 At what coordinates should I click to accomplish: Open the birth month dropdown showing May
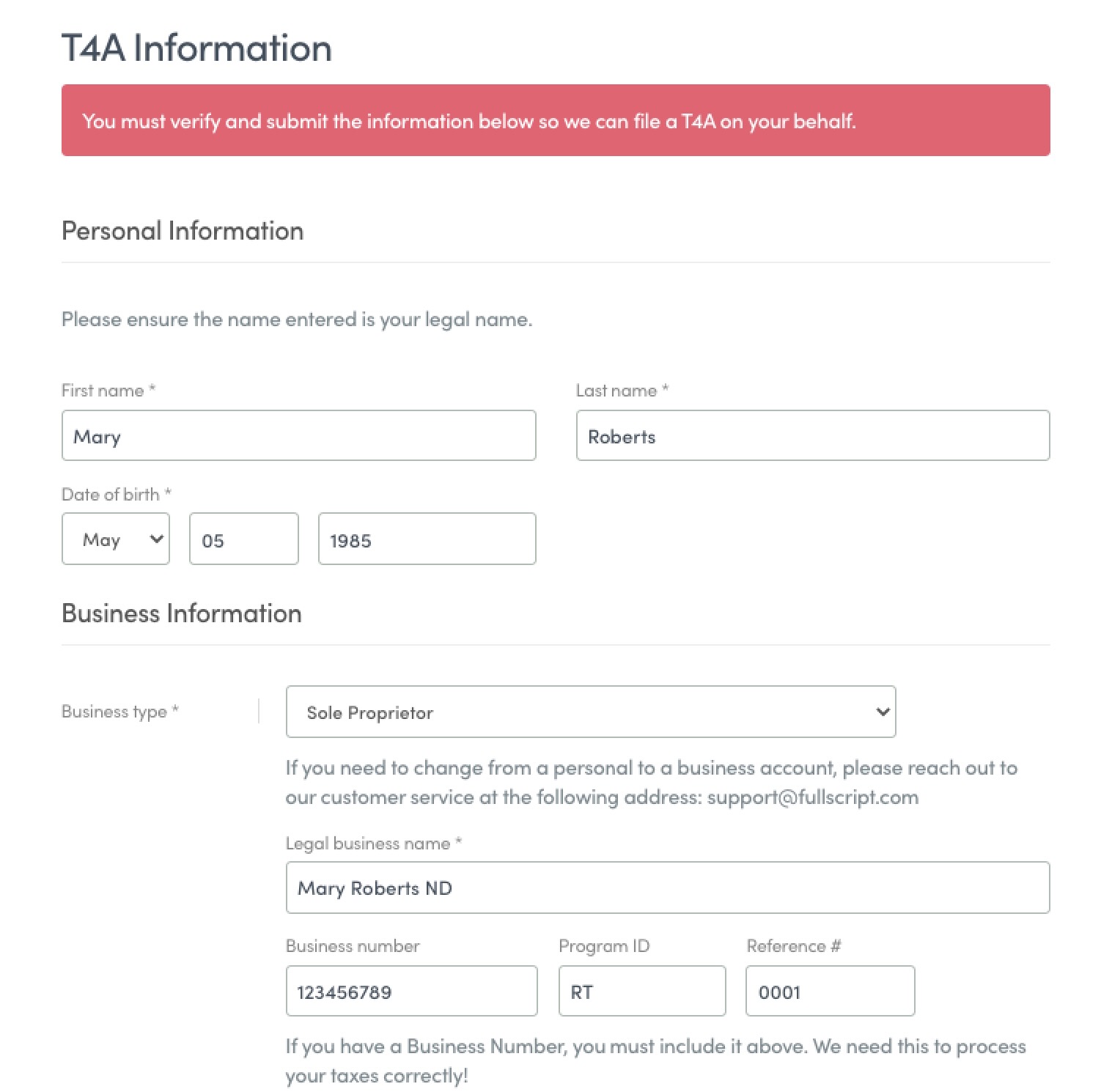click(x=116, y=539)
